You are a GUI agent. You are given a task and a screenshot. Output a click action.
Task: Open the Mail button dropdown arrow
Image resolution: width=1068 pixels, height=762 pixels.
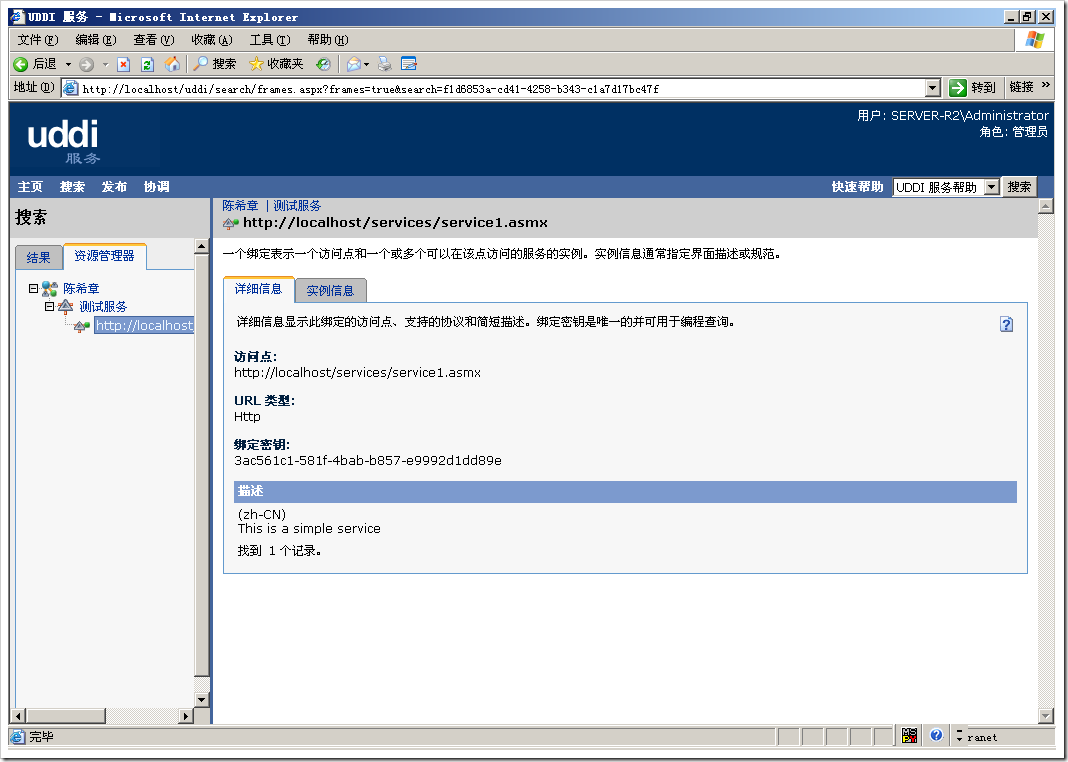click(x=366, y=64)
